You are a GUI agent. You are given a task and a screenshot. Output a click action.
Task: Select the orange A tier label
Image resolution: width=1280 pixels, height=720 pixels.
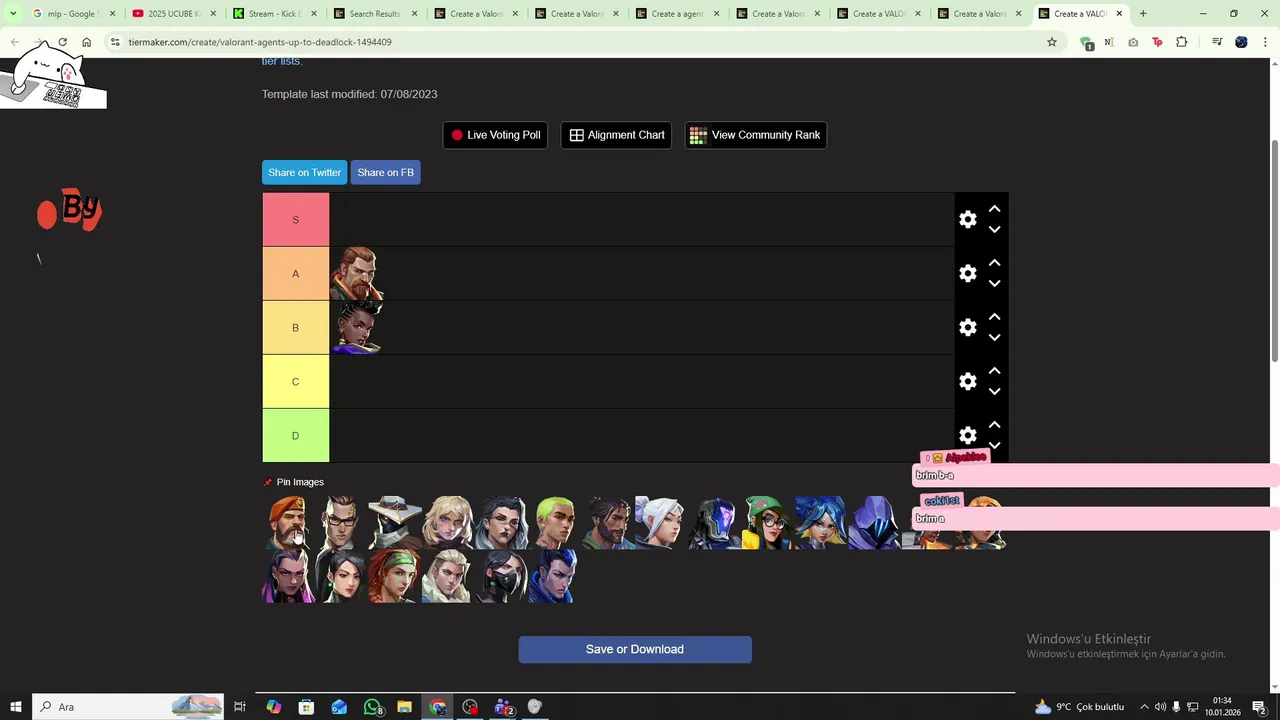click(x=295, y=273)
